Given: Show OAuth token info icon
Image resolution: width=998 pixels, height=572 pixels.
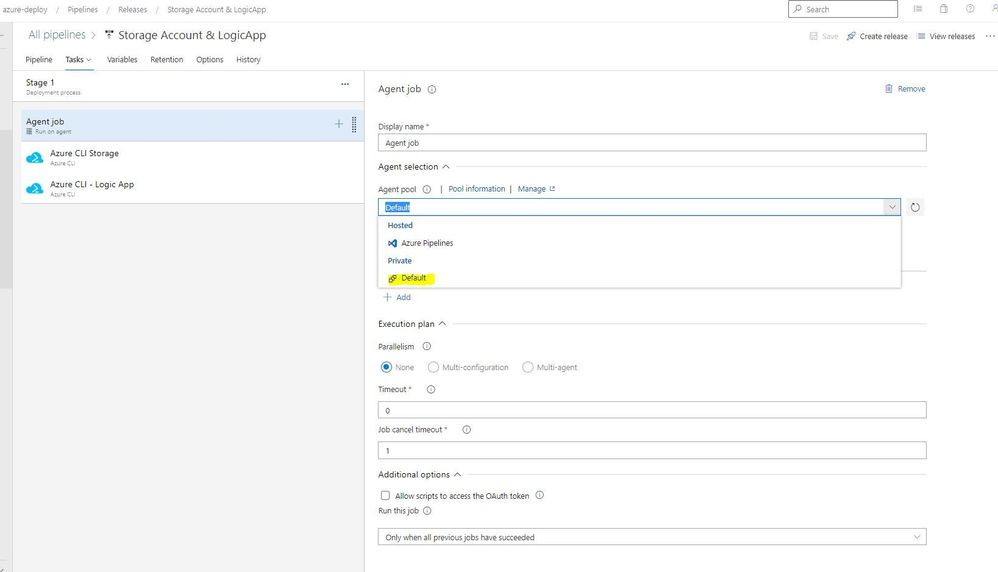Looking at the screenshot, I should (x=539, y=495).
